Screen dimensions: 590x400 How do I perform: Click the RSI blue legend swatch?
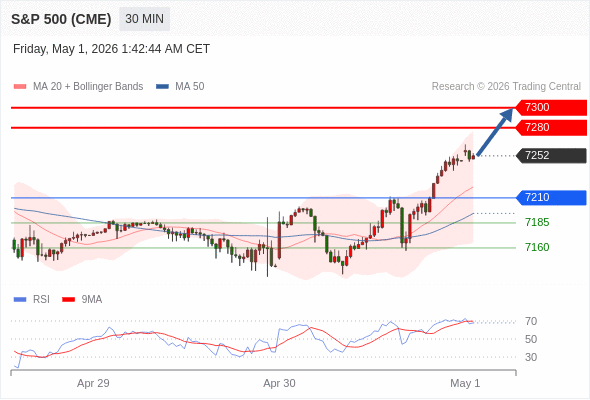coord(20,300)
